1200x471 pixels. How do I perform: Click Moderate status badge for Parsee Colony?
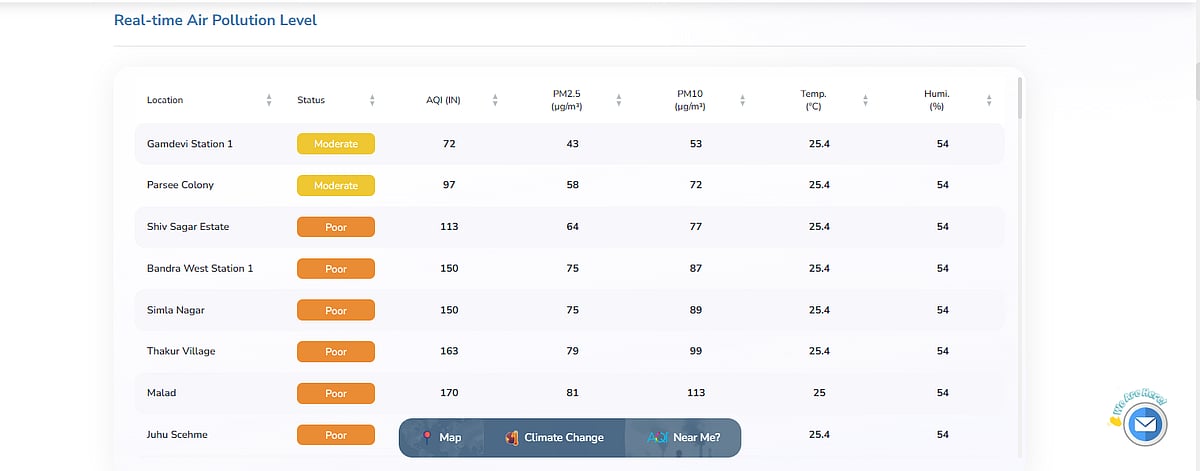coord(336,185)
